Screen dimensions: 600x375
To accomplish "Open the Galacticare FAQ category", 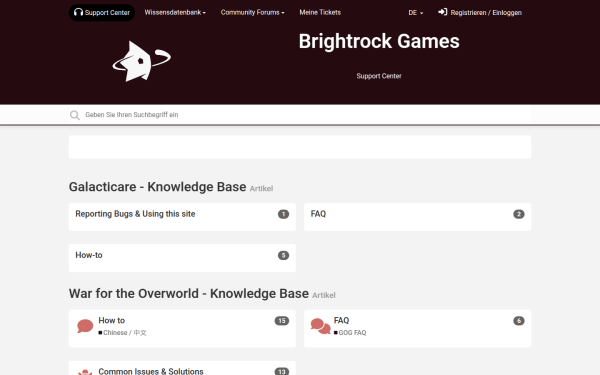I will 318,214.
